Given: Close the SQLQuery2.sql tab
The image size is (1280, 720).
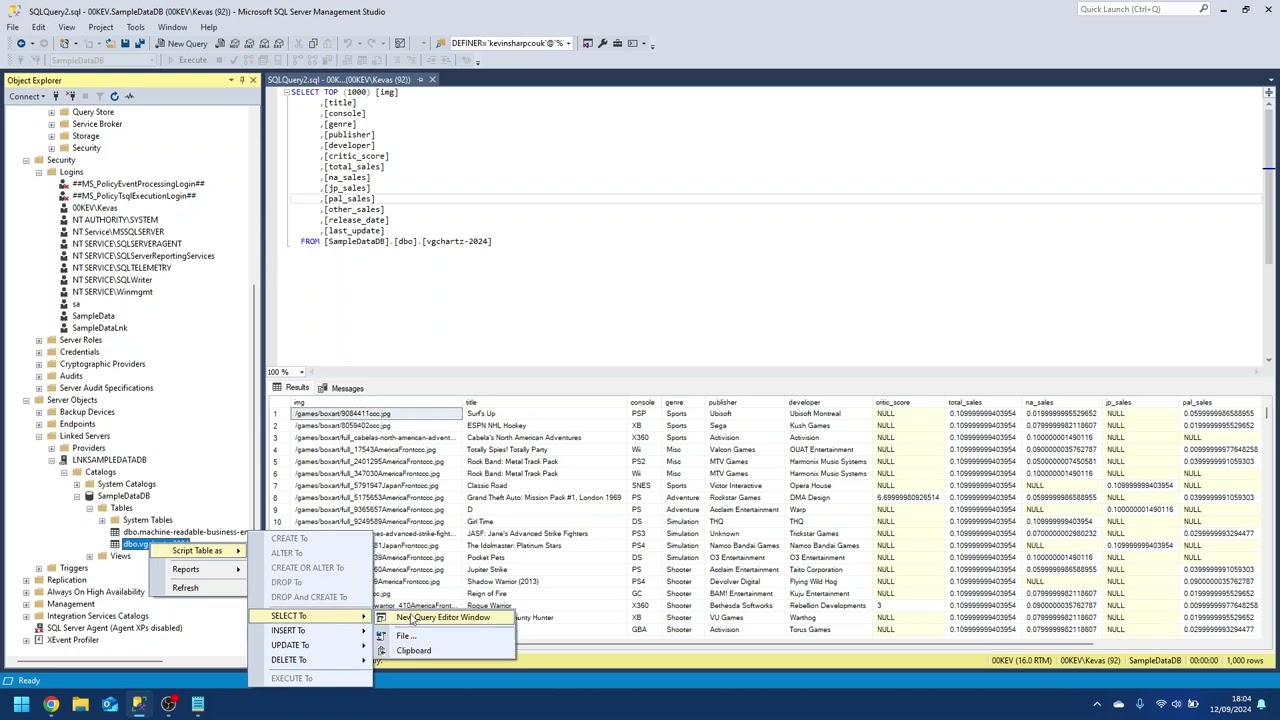Looking at the screenshot, I should pos(432,79).
